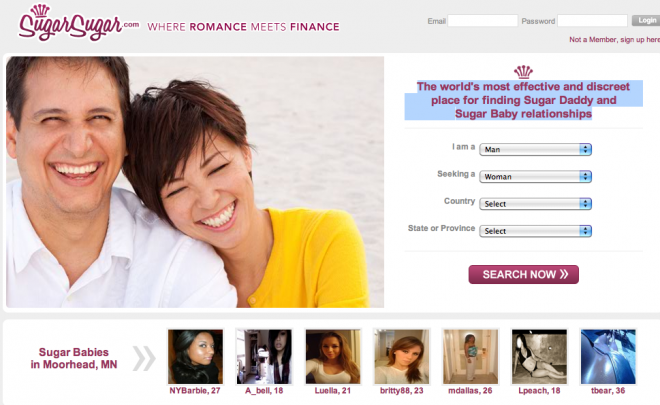Open the 'Seeking a' dropdown showing Woman
Screen dimensions: 660x405
[535, 177]
